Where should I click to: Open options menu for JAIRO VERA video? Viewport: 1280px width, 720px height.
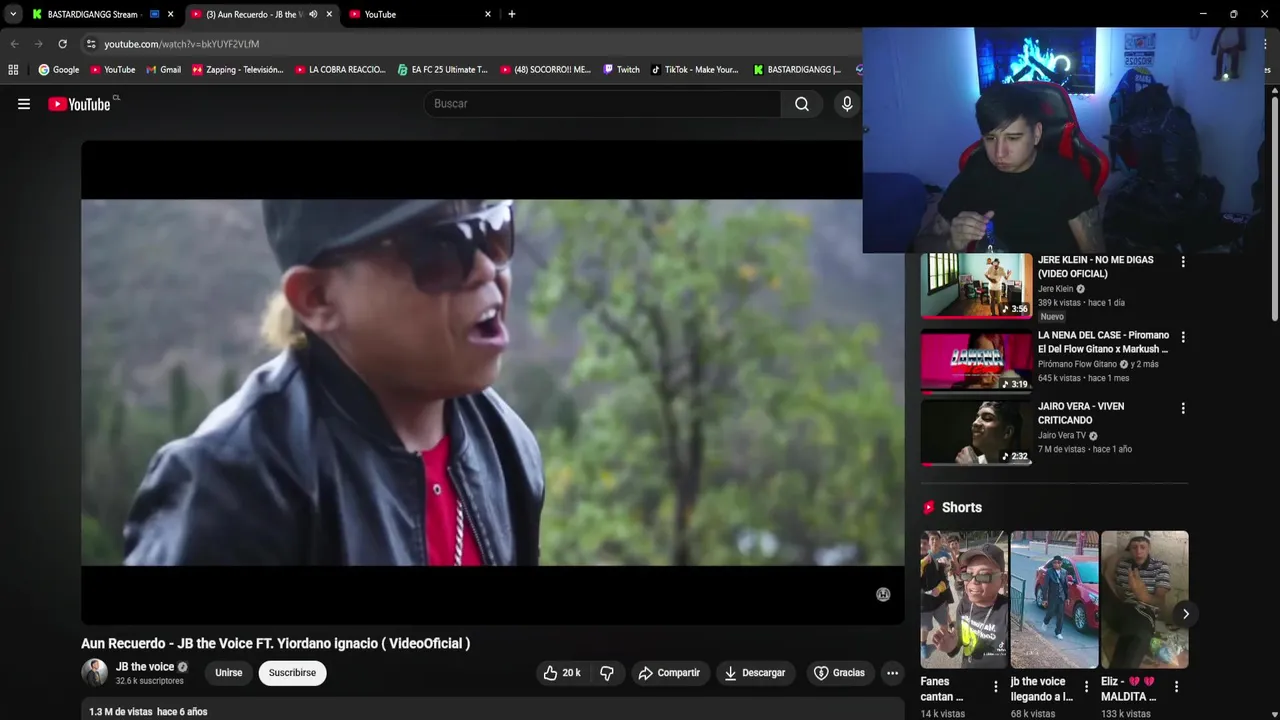1183,408
